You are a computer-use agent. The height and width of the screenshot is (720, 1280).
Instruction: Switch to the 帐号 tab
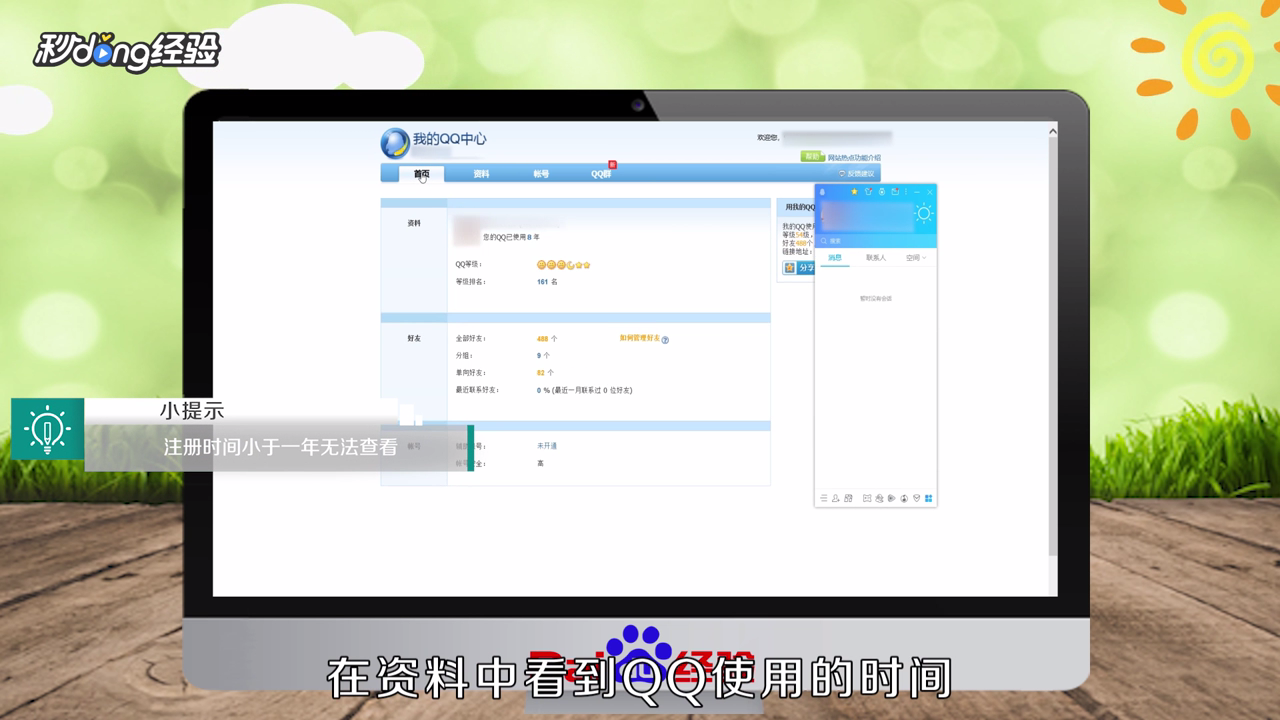tap(541, 174)
